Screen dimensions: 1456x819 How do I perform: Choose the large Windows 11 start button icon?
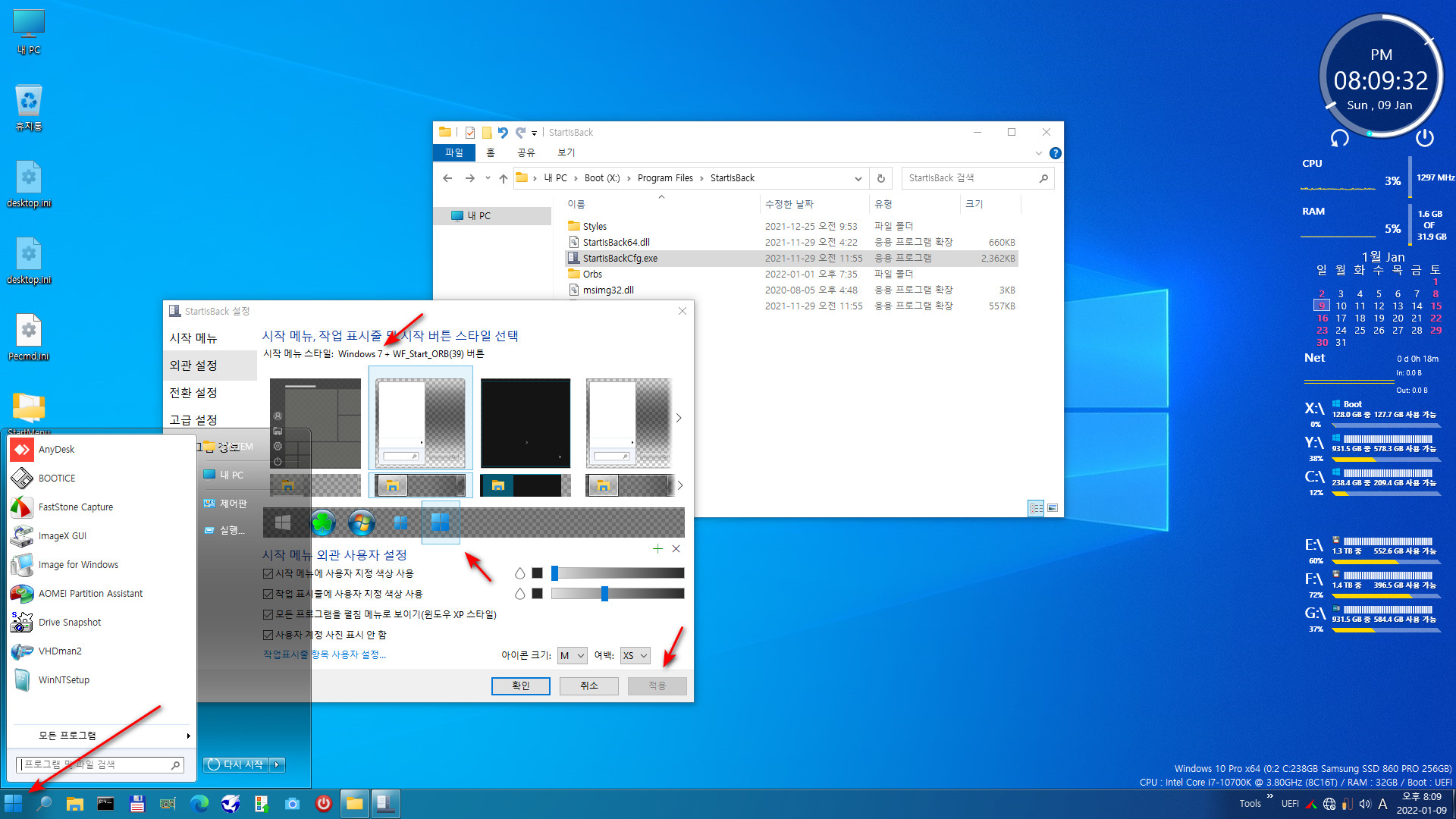[x=440, y=522]
